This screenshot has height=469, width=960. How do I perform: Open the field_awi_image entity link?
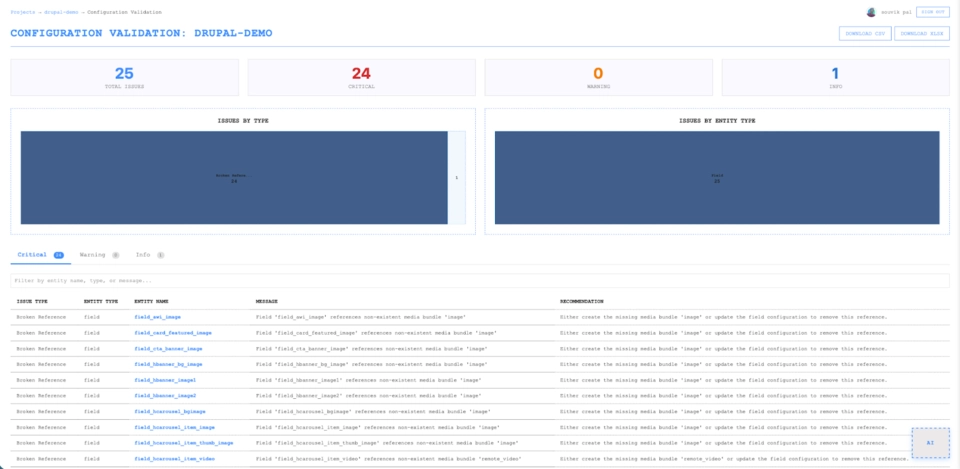tap(157, 317)
